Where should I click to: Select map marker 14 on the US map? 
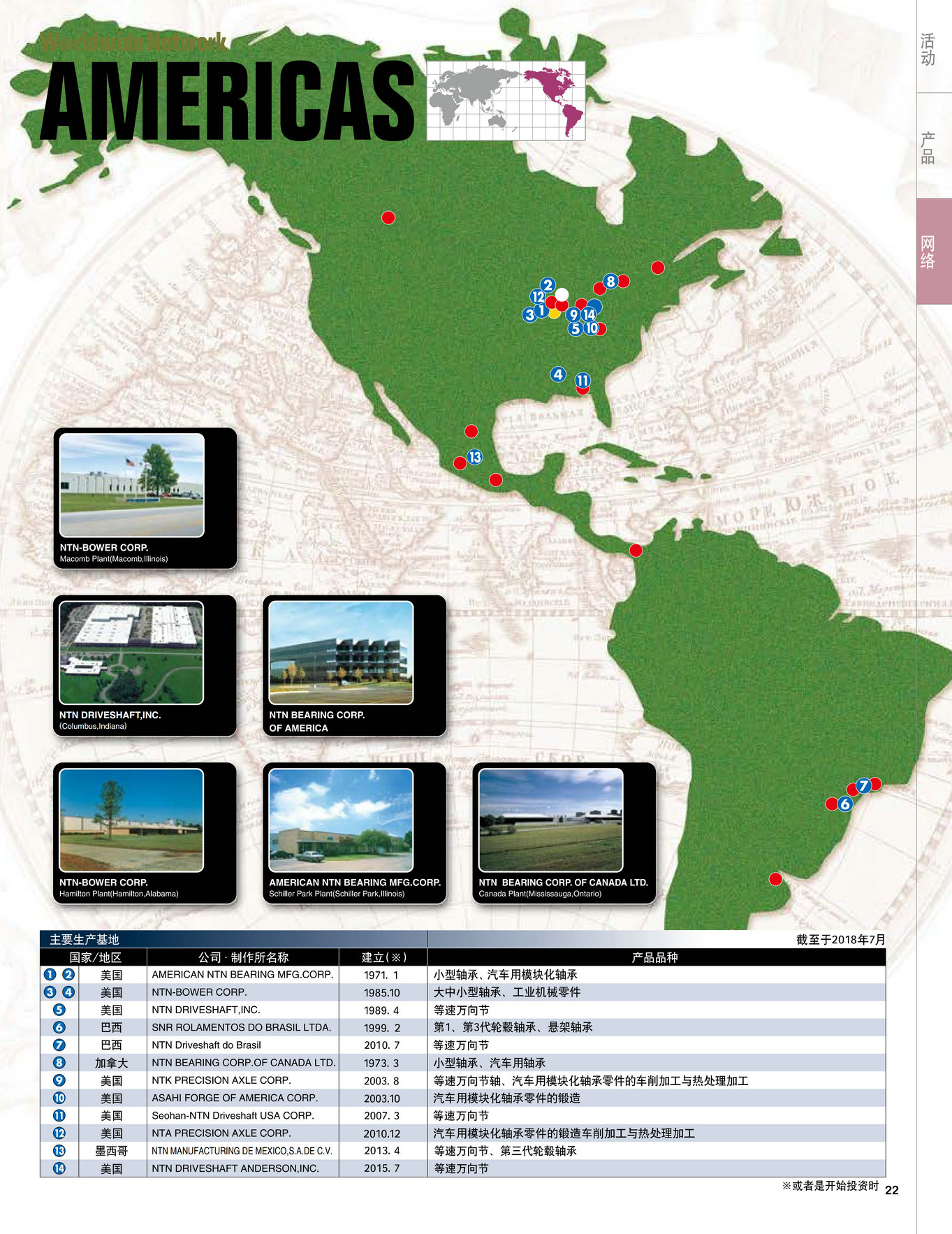tap(589, 315)
